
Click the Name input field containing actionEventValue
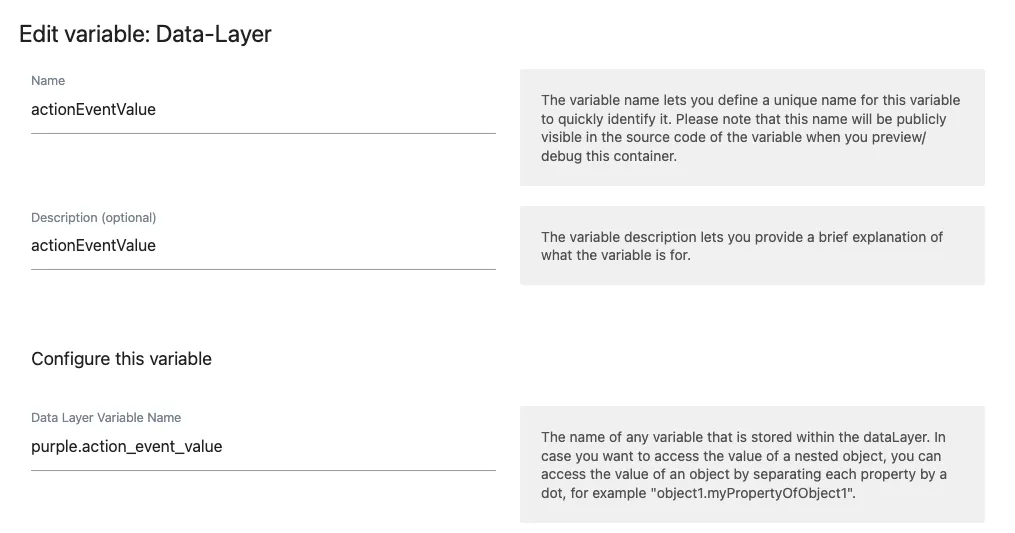[263, 109]
